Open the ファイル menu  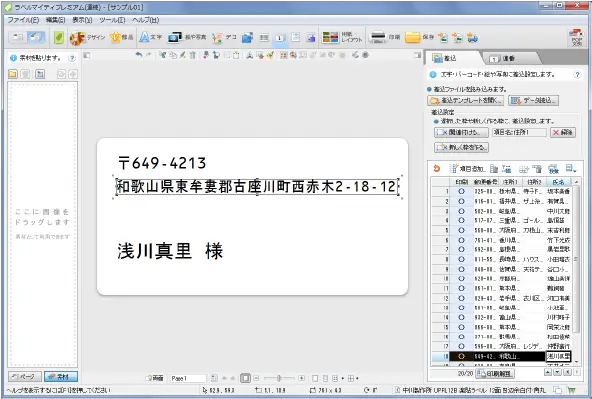(x=23, y=20)
